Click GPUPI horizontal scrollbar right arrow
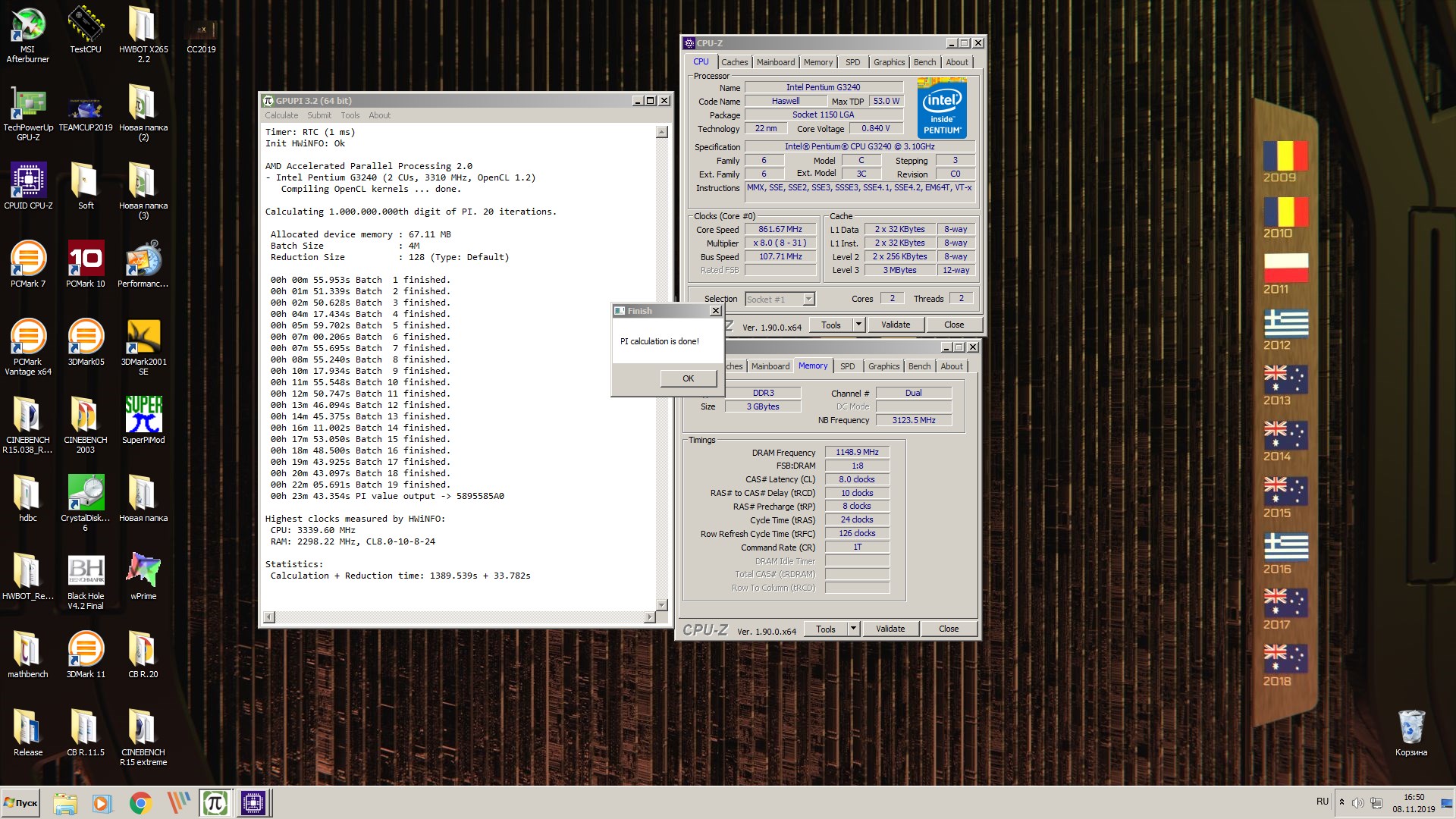This screenshot has height=819, width=1456. (649, 618)
